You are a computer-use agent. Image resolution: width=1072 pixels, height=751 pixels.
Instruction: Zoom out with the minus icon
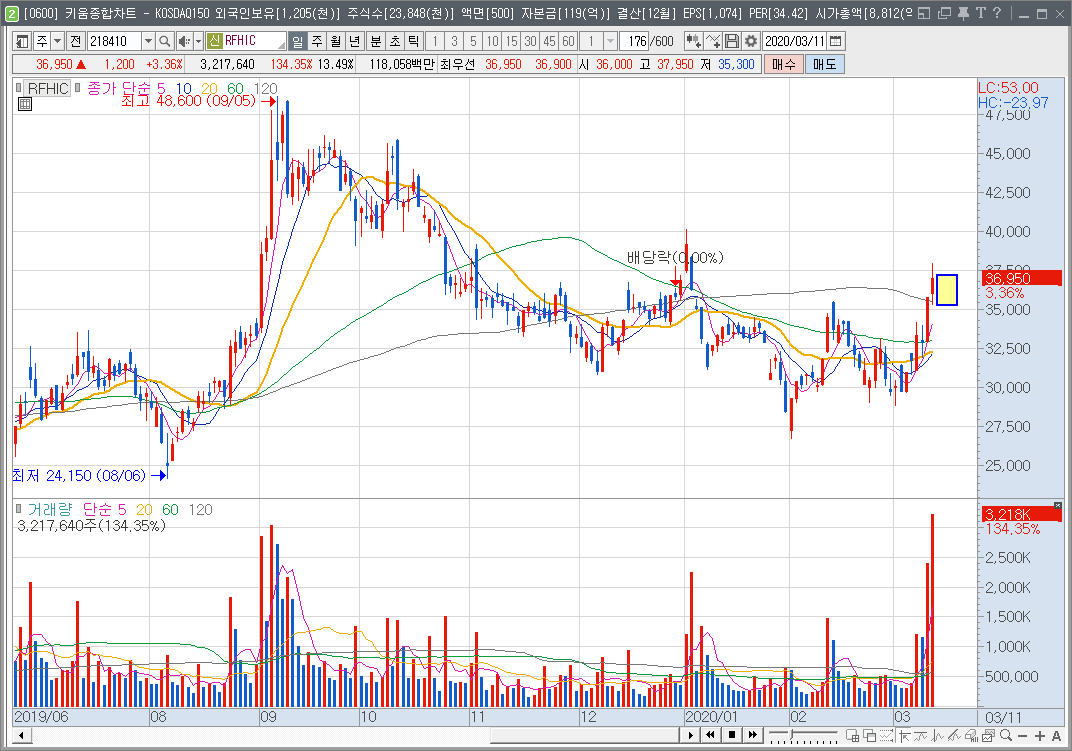(x=1023, y=736)
